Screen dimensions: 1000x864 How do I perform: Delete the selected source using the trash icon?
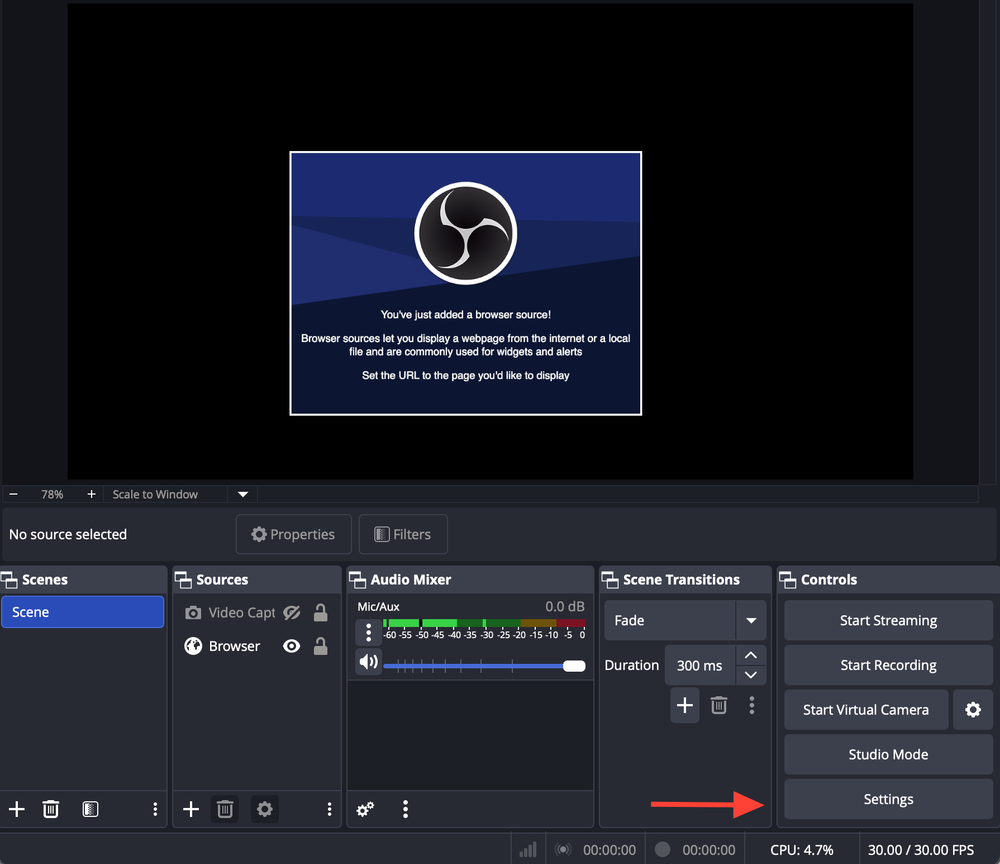225,809
